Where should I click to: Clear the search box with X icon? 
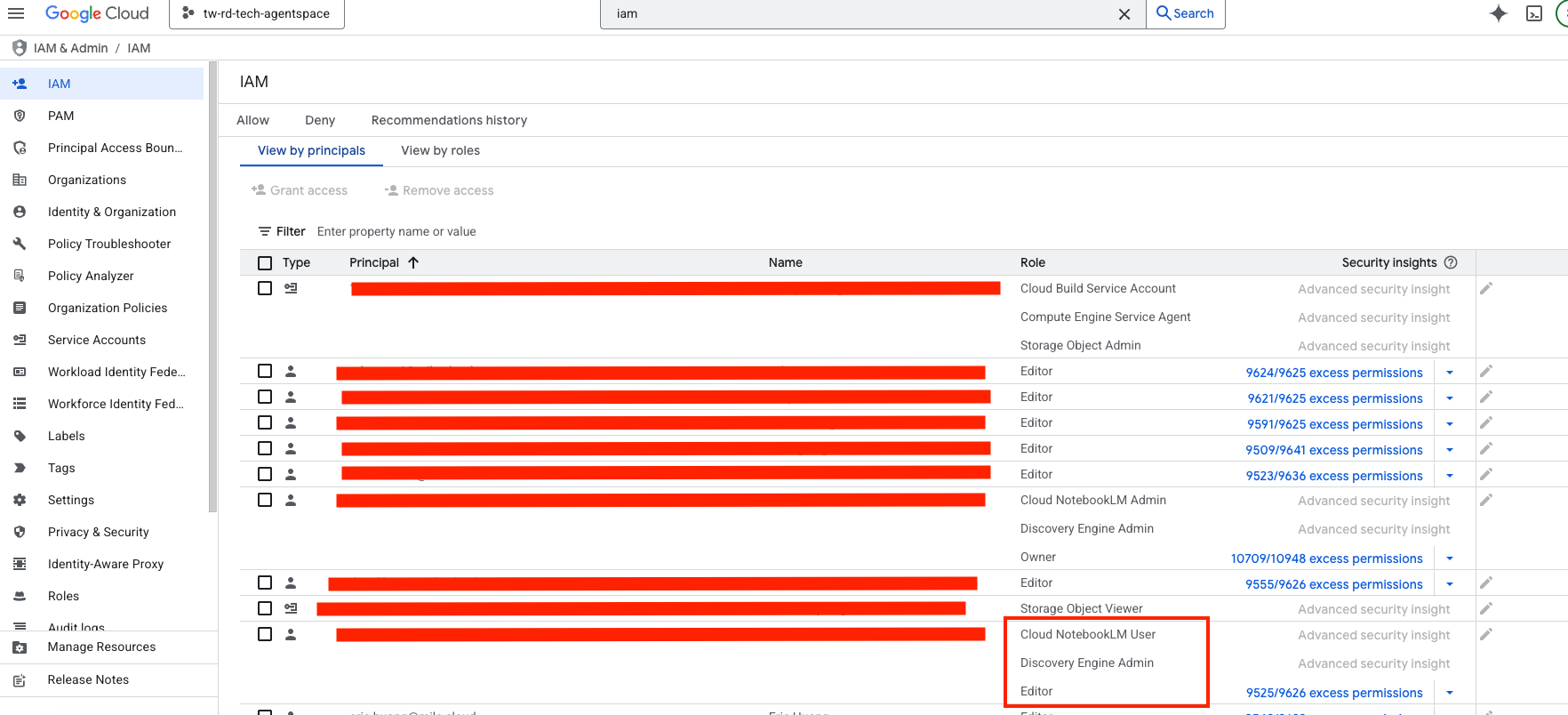click(1124, 14)
